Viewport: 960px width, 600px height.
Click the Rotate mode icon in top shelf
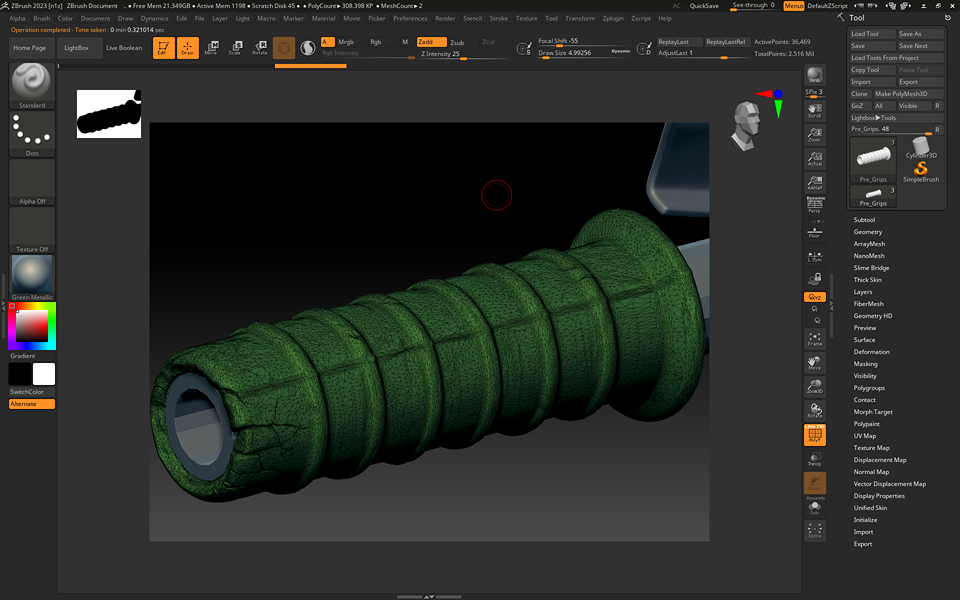(x=259, y=47)
